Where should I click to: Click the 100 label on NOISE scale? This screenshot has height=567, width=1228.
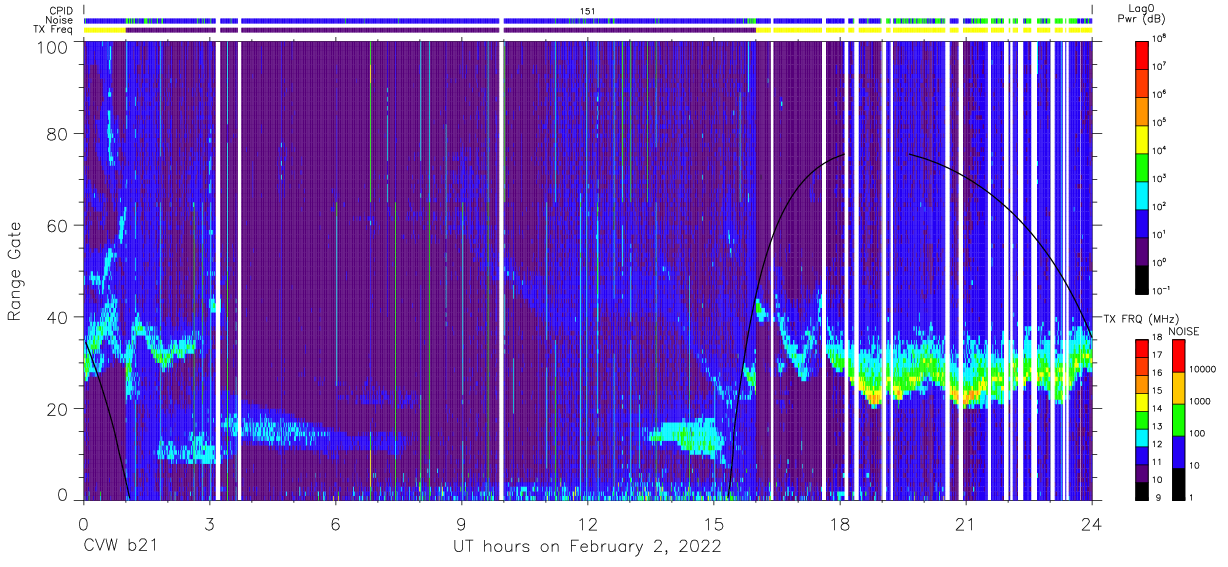click(1198, 433)
